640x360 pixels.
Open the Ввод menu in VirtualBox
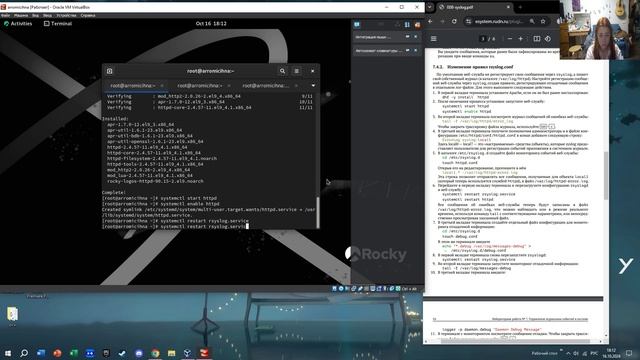point(47,16)
